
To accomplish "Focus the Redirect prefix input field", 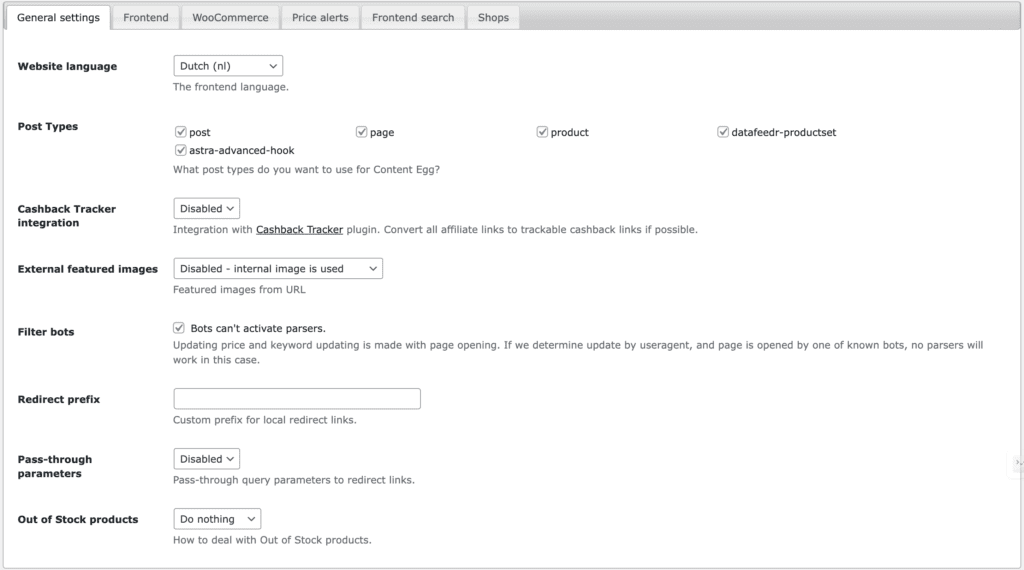I will click(297, 399).
